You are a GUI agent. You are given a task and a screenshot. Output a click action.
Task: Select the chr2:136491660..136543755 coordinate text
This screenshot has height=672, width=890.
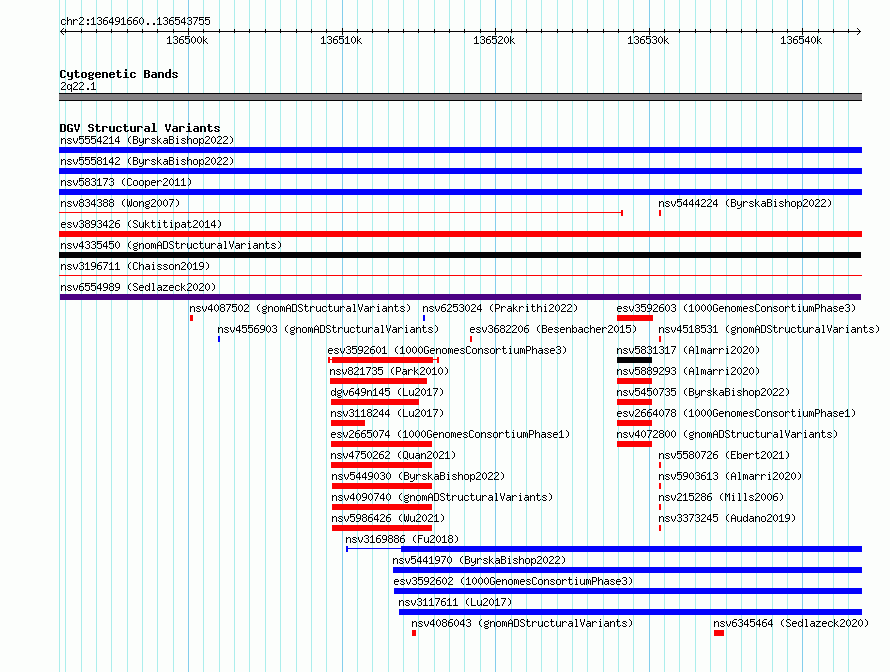pyautogui.click(x=135, y=21)
